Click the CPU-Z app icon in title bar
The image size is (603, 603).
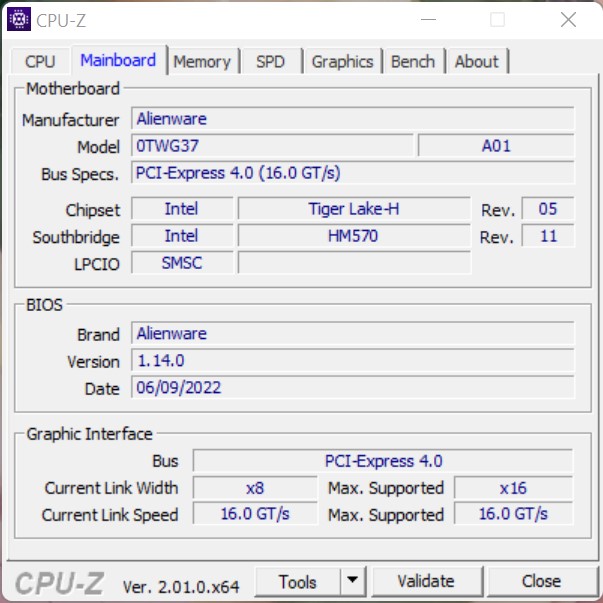tap(19, 19)
